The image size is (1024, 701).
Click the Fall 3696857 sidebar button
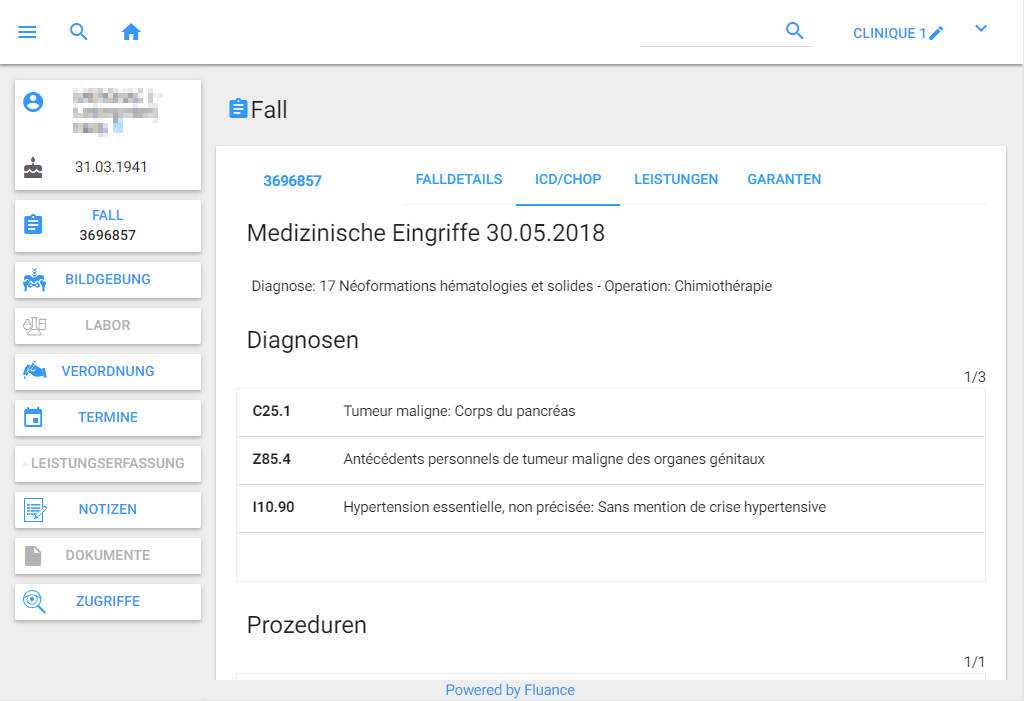pyautogui.click(x=108, y=225)
